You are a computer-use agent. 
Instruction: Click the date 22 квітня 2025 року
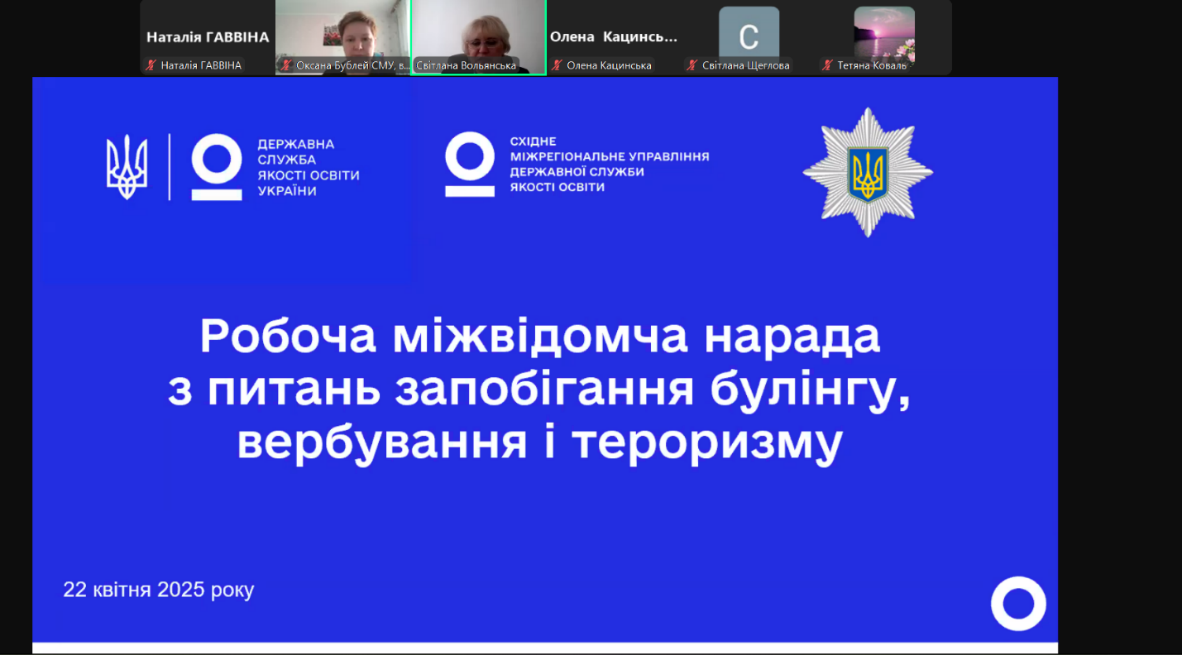158,590
